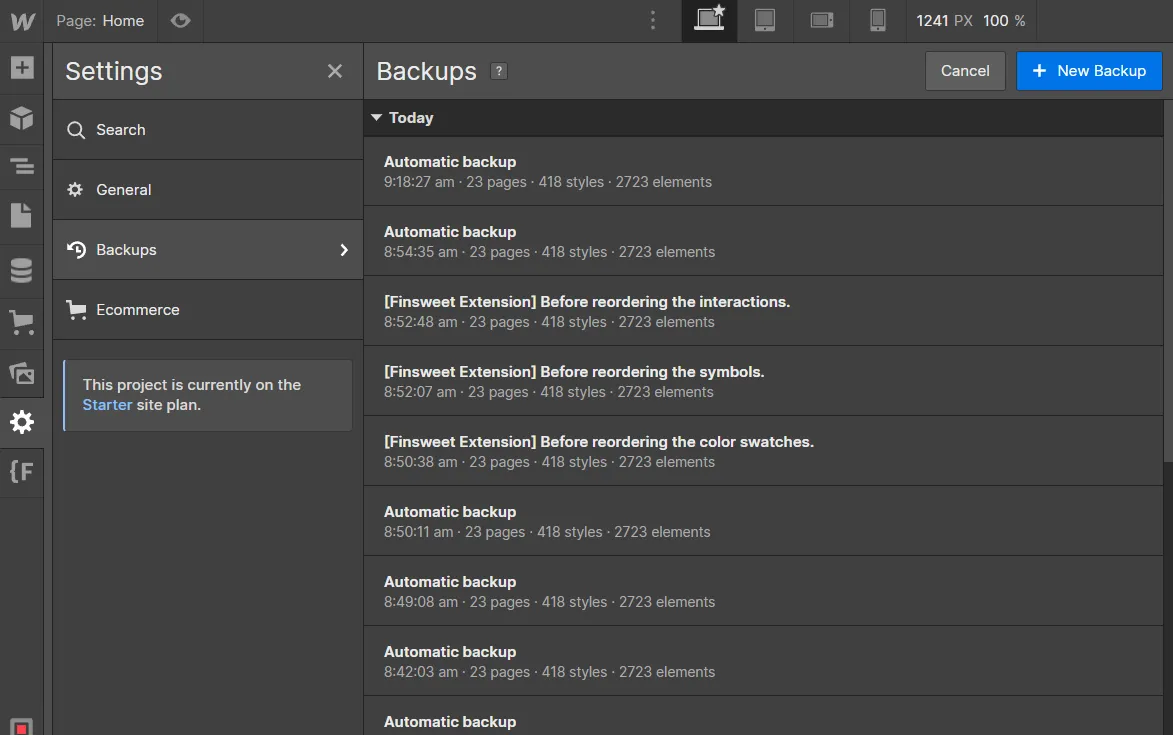Open the Finsweet Extension panel
1173x735 pixels.
(x=22, y=472)
